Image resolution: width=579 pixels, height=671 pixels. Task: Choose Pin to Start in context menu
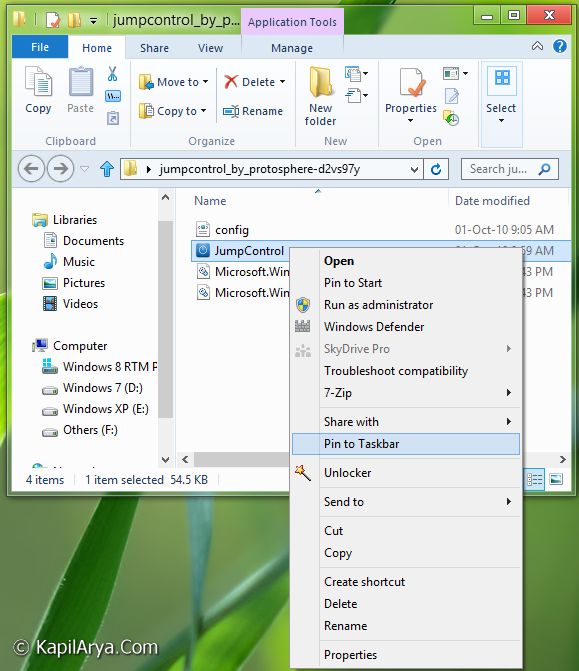[x=405, y=283]
